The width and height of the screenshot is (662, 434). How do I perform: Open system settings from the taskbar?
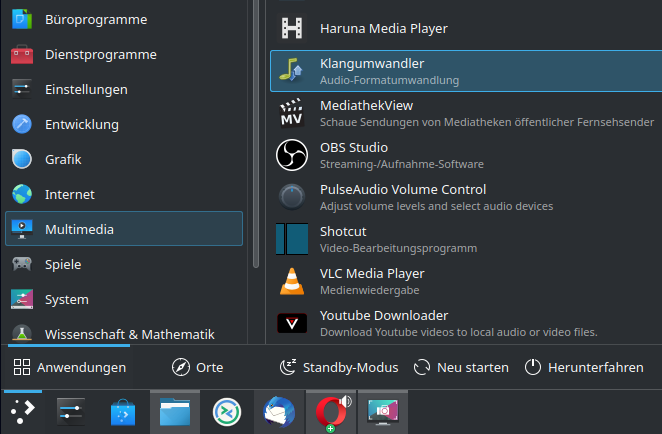[71, 412]
